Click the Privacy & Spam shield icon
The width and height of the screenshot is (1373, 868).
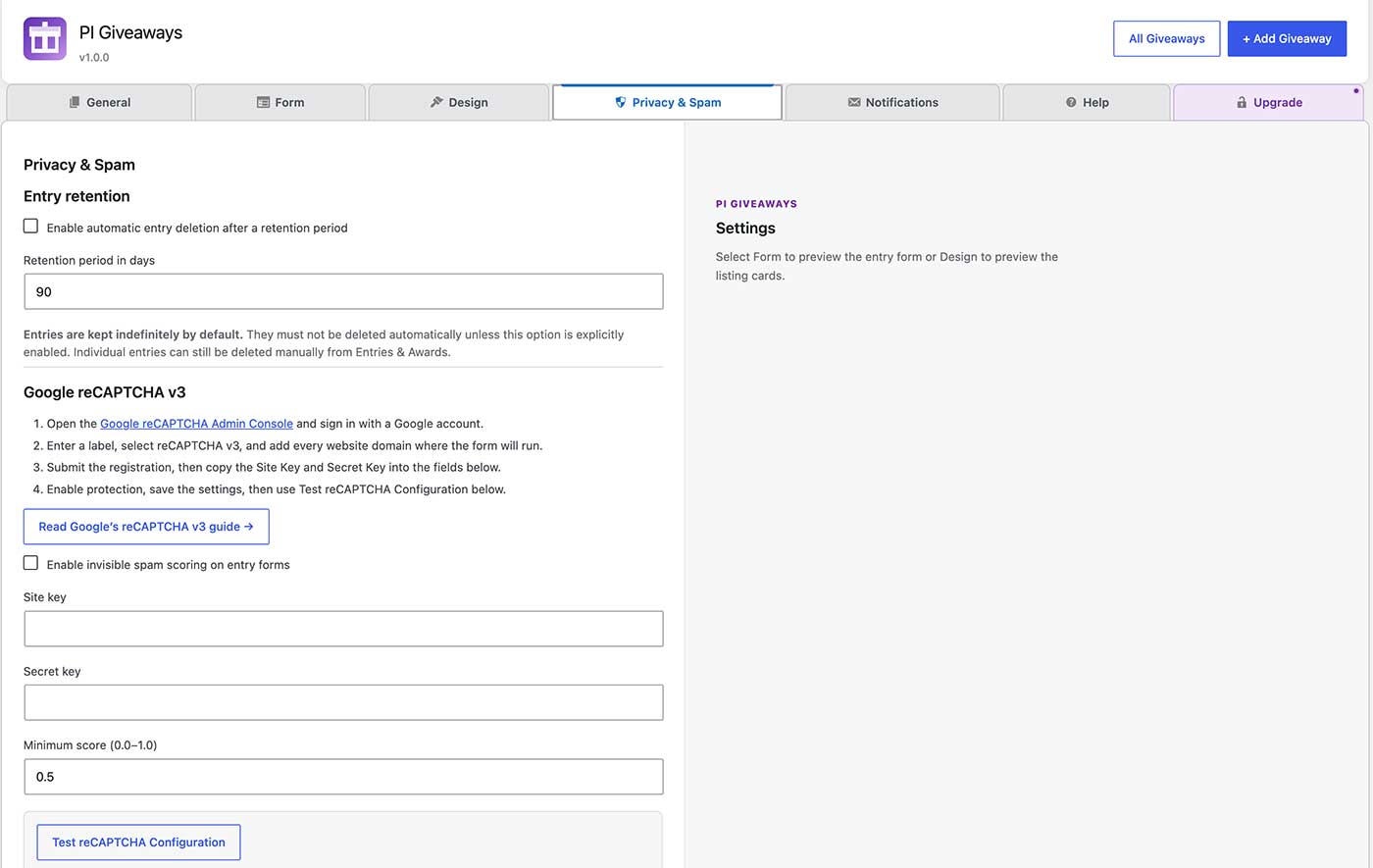click(x=620, y=102)
